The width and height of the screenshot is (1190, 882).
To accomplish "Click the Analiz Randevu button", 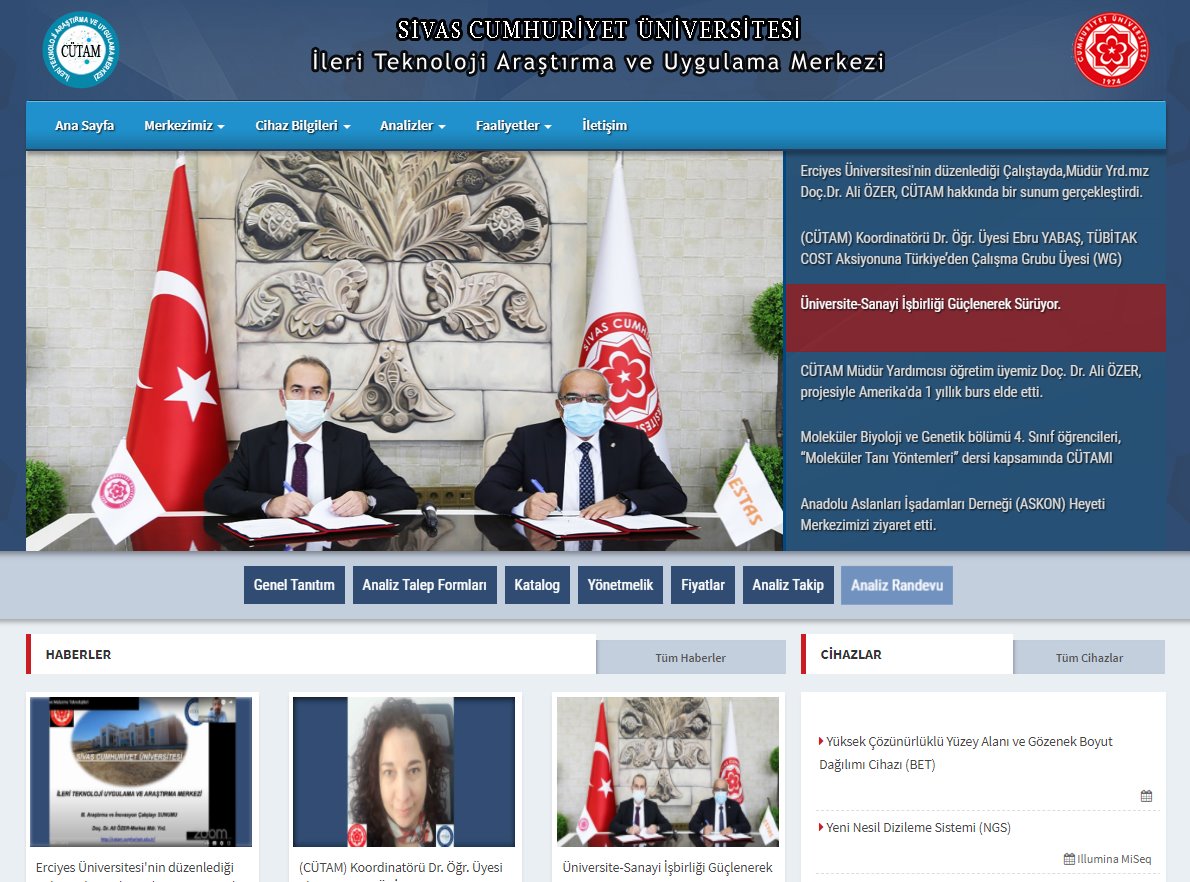I will 896,585.
